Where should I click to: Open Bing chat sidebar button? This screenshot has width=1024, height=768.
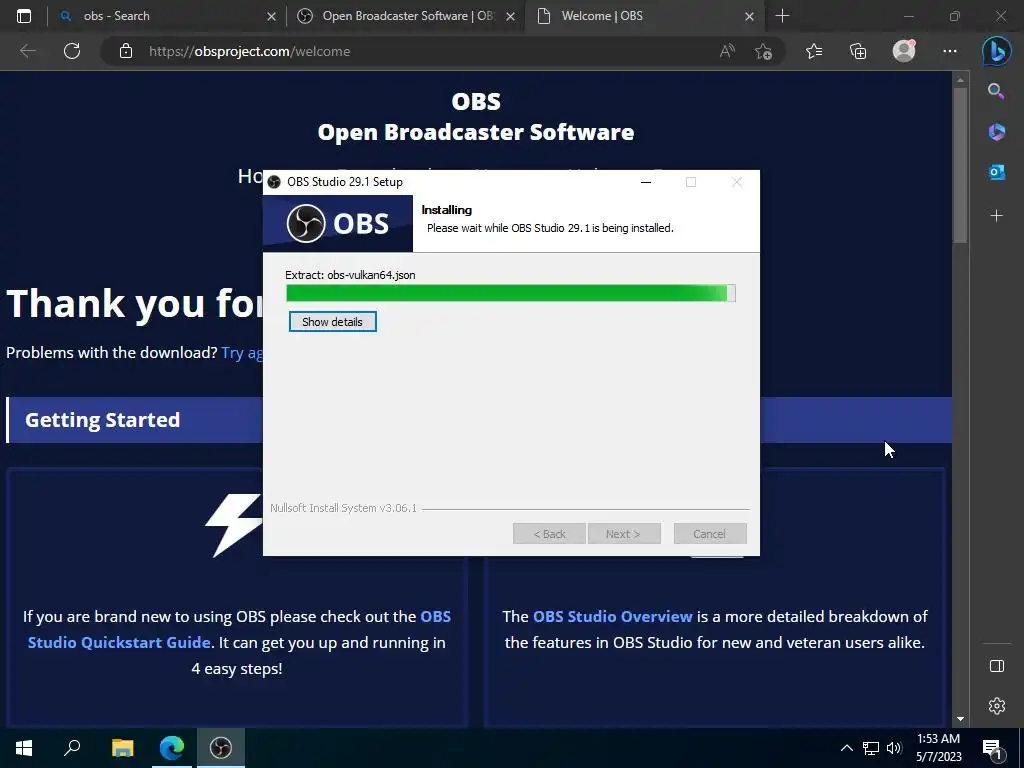[x=997, y=51]
